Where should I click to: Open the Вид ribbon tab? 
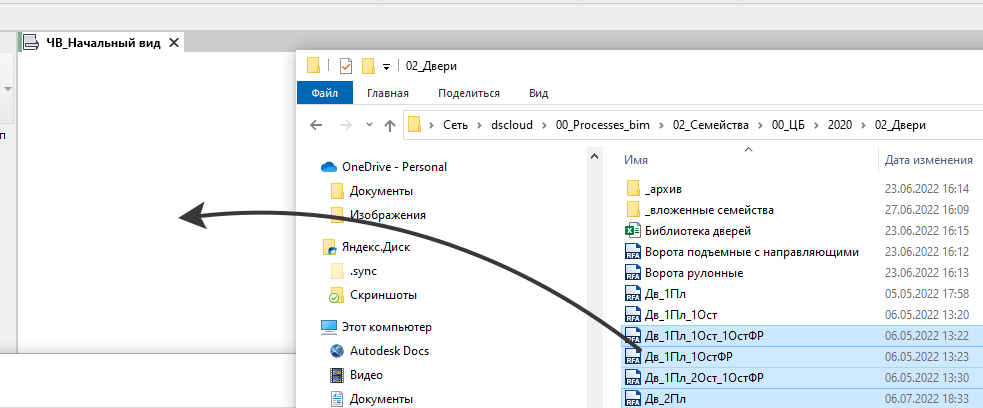click(539, 93)
